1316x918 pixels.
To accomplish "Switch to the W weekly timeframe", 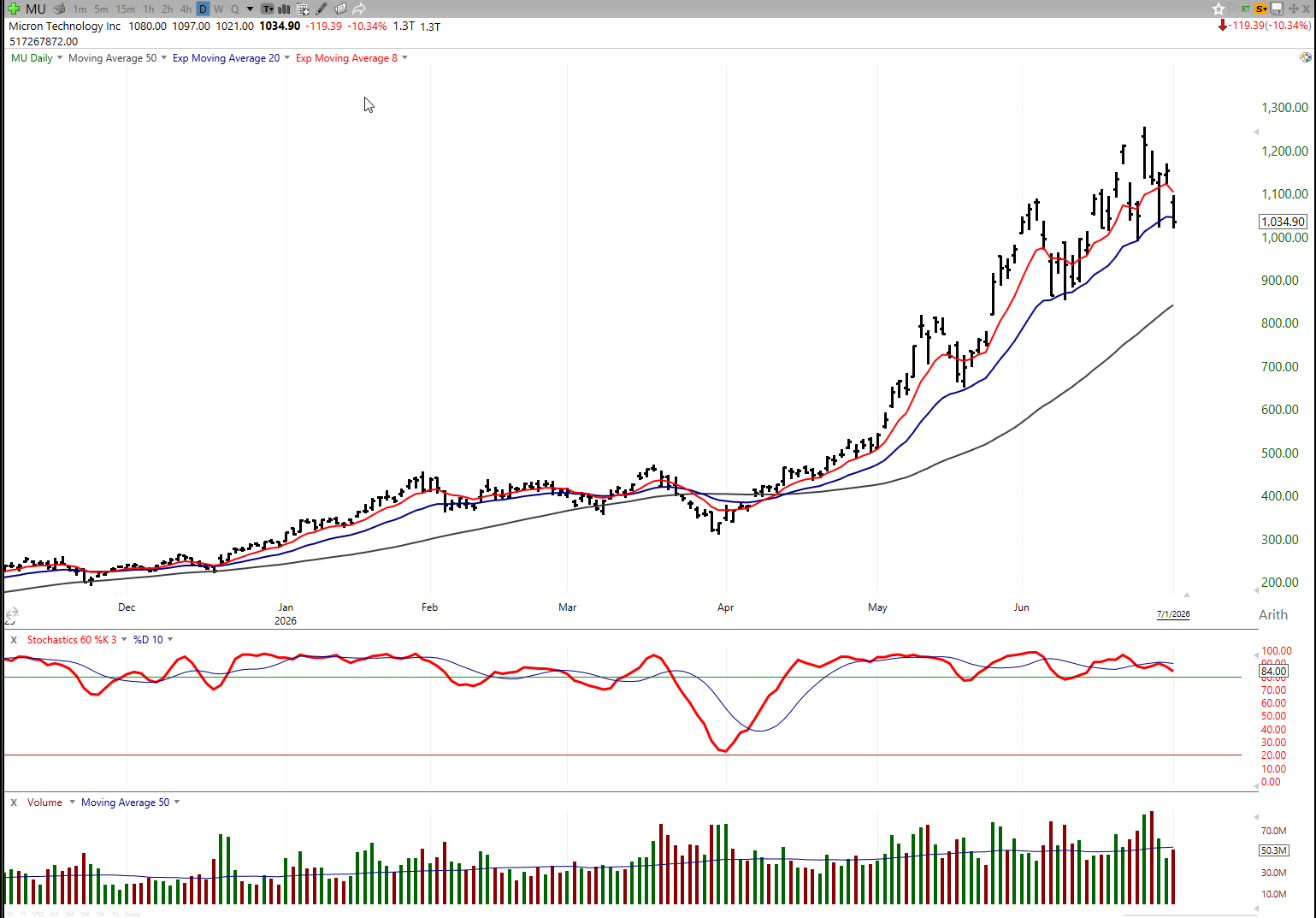I will (219, 9).
